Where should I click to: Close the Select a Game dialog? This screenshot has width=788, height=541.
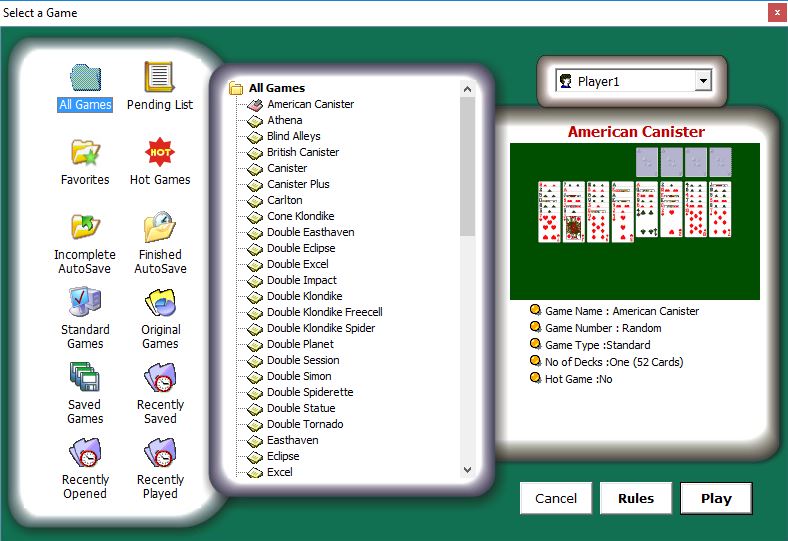pos(777,13)
